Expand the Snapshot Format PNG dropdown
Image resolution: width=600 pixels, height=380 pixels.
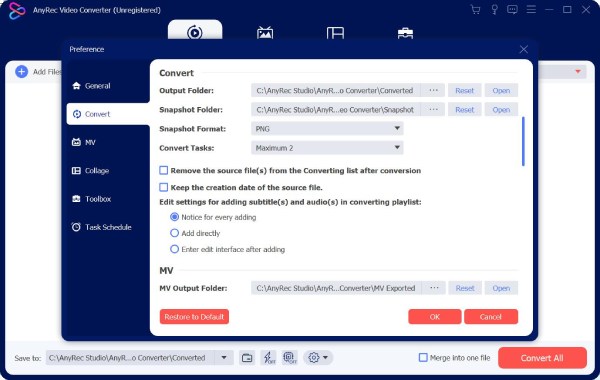[x=327, y=129]
